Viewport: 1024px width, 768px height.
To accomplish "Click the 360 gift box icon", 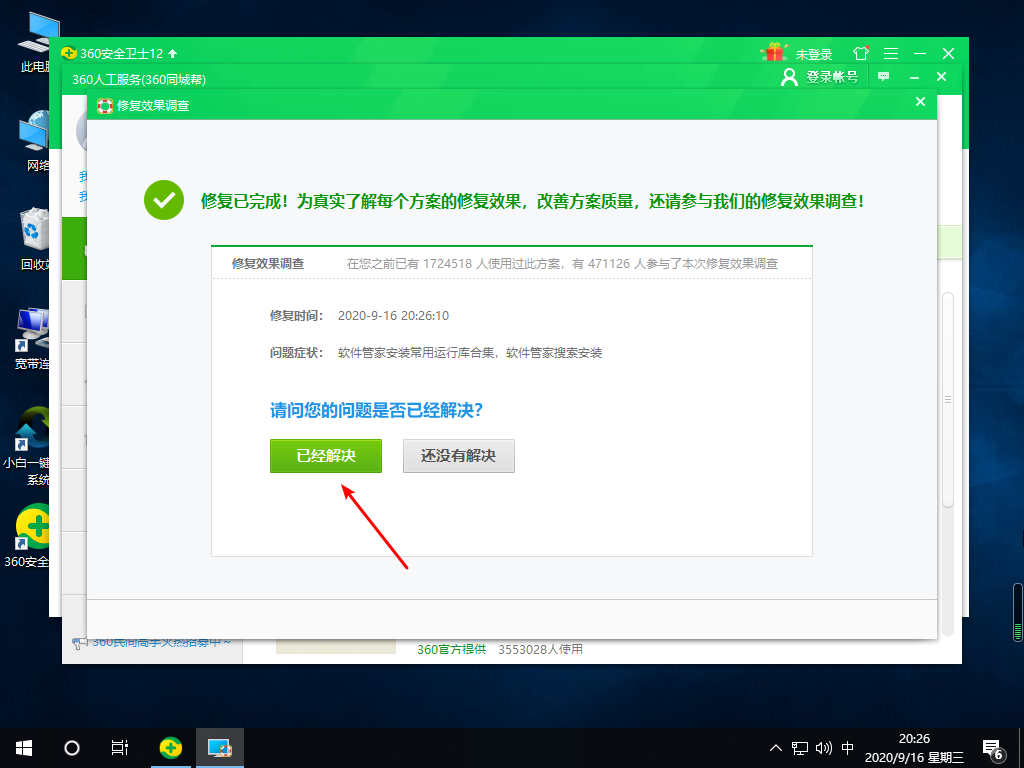I will (773, 53).
